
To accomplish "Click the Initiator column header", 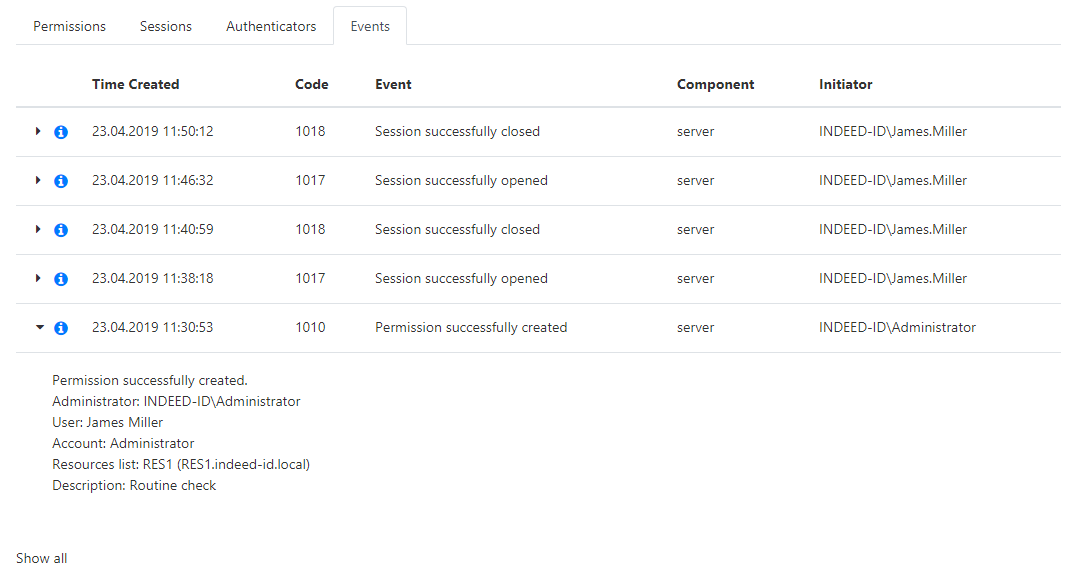I will (x=846, y=84).
